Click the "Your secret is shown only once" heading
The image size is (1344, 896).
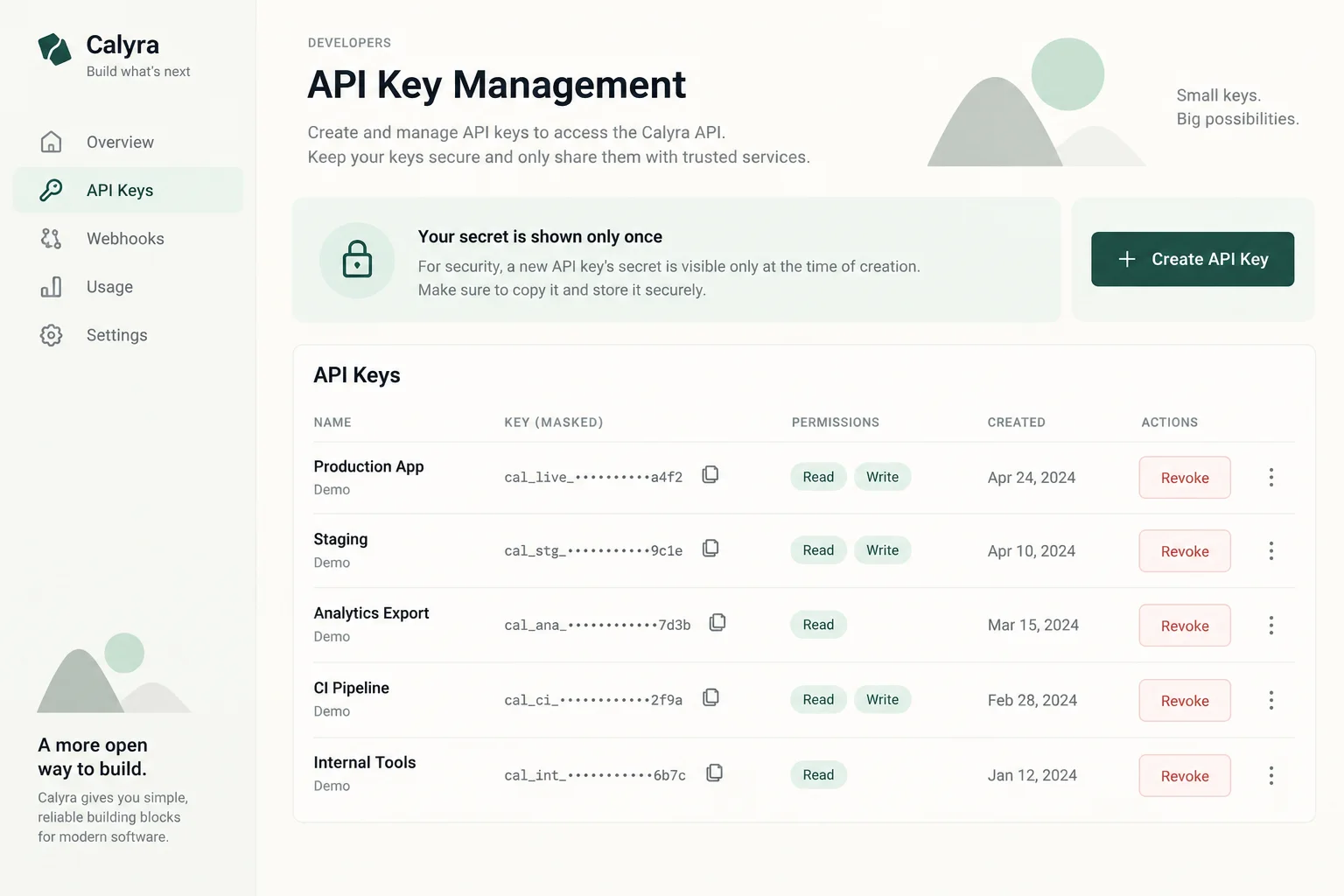pos(540,236)
